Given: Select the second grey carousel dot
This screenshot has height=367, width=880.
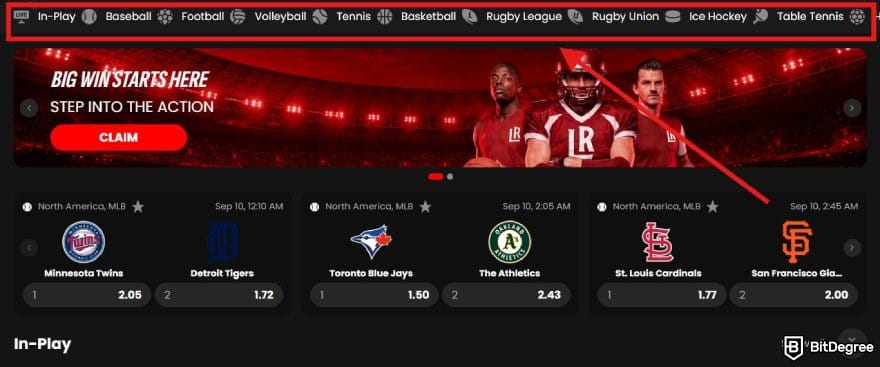Looking at the screenshot, I should 450,176.
